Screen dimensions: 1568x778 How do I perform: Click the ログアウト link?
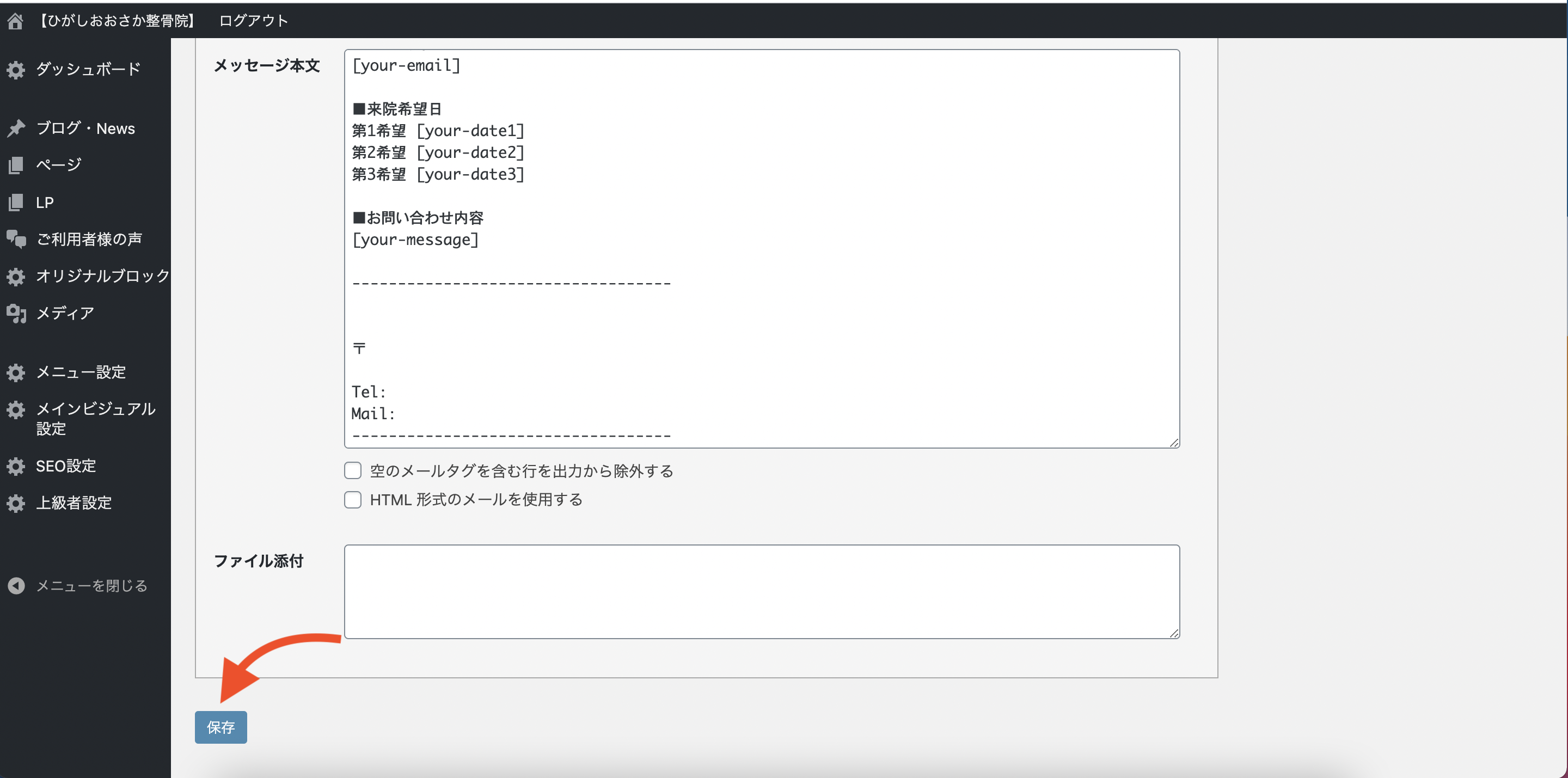click(x=253, y=21)
